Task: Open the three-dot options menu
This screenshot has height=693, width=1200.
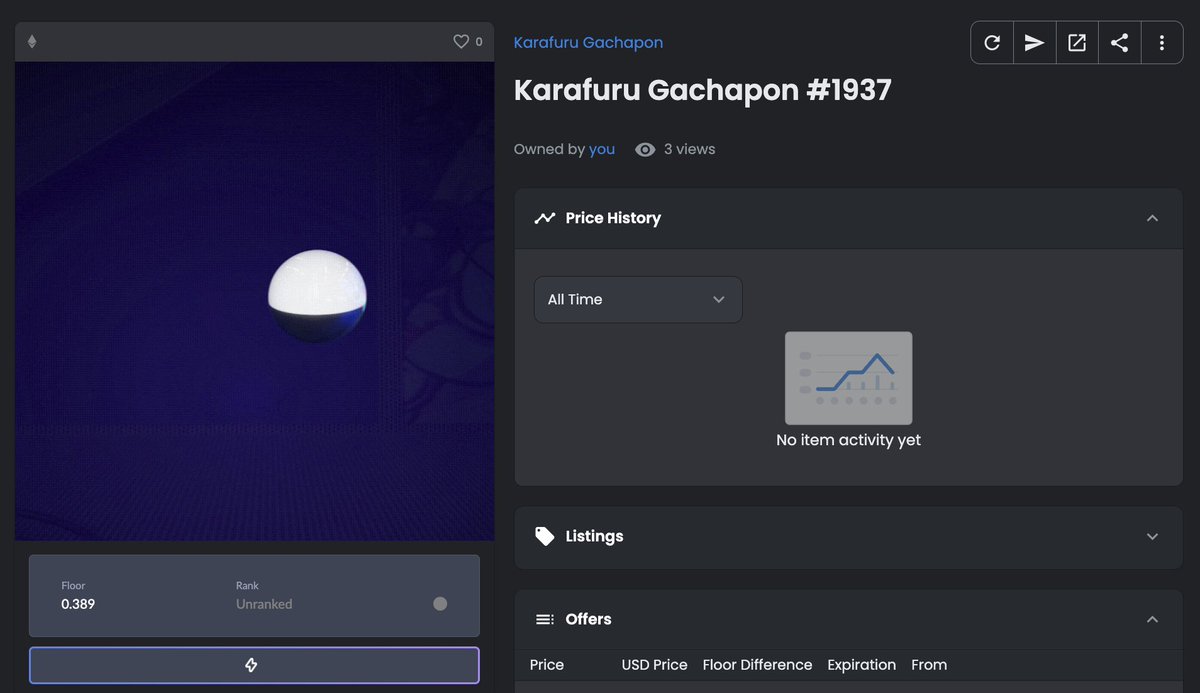Action: click(x=1161, y=42)
